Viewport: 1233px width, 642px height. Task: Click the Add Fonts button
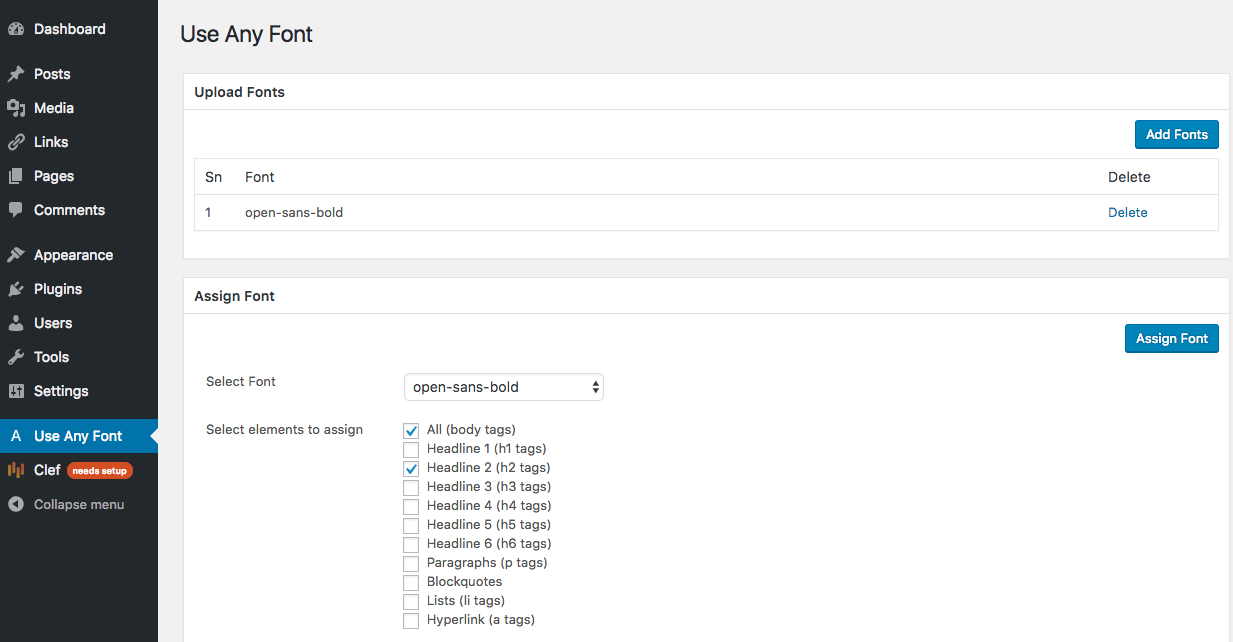pyautogui.click(x=1176, y=135)
